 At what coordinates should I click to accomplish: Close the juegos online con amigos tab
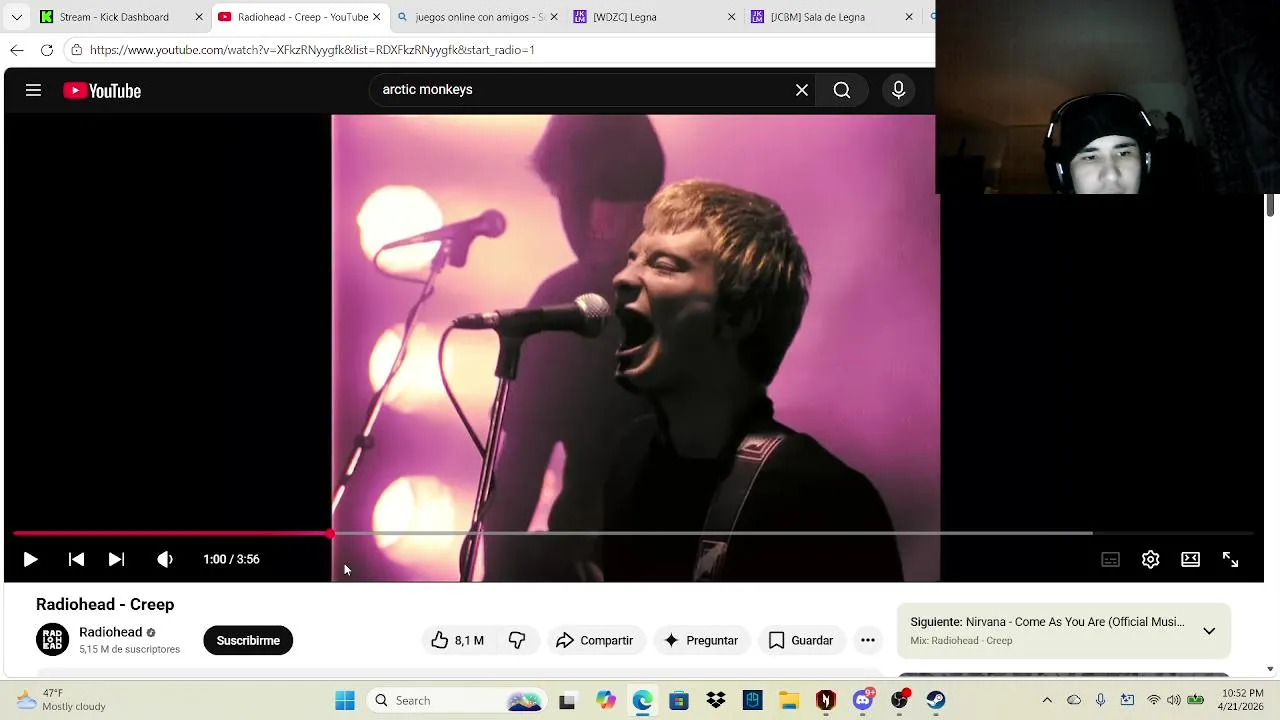coord(554,17)
